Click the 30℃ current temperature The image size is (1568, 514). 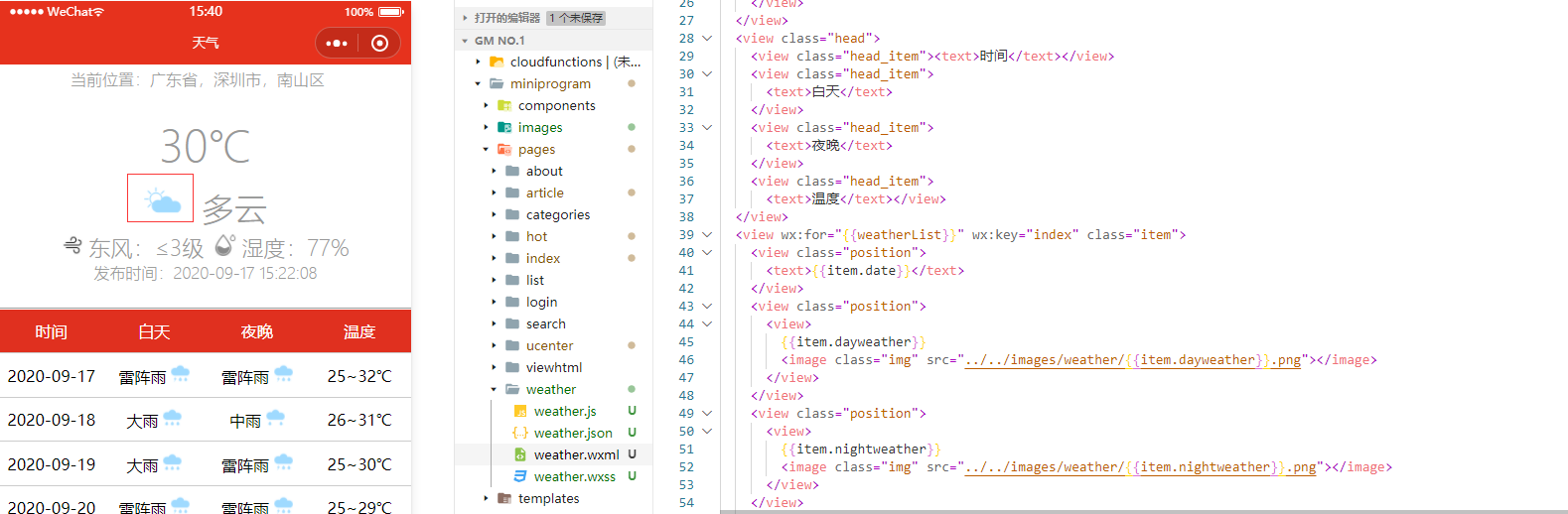[x=206, y=147]
